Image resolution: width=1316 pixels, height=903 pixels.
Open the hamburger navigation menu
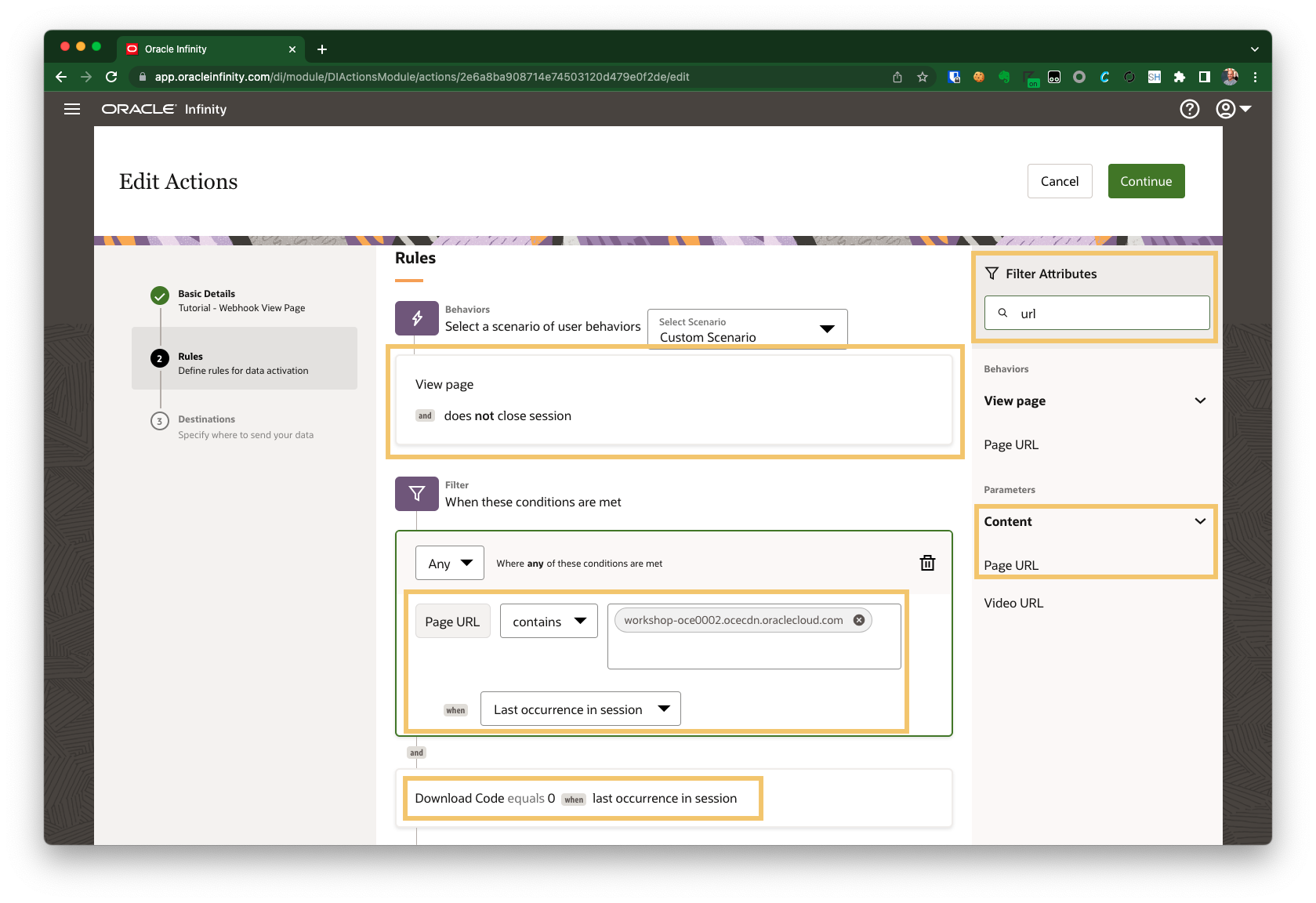point(72,109)
